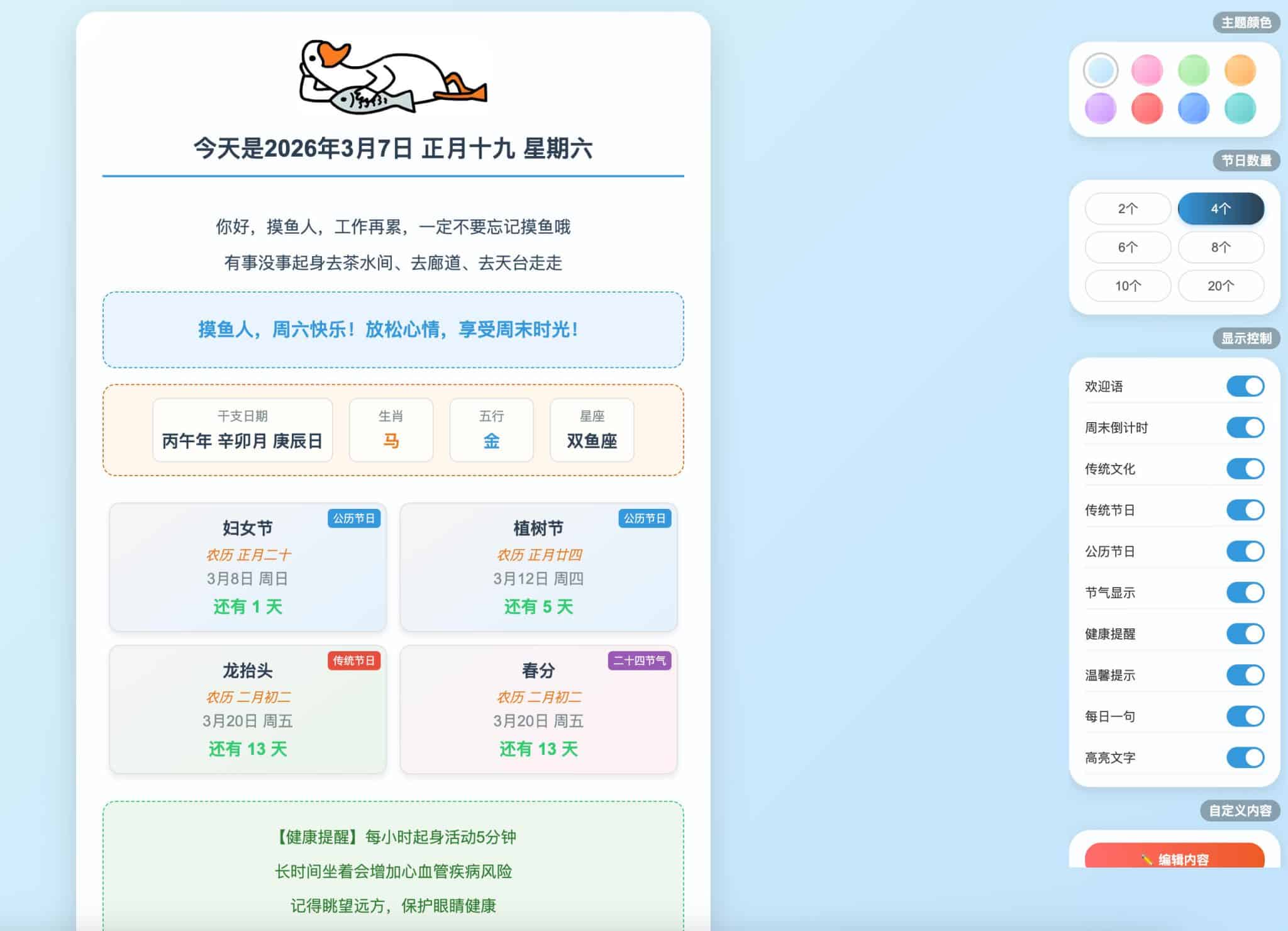1288x931 pixels.
Task: Toggle 传统节日 display
Action: 1245,510
